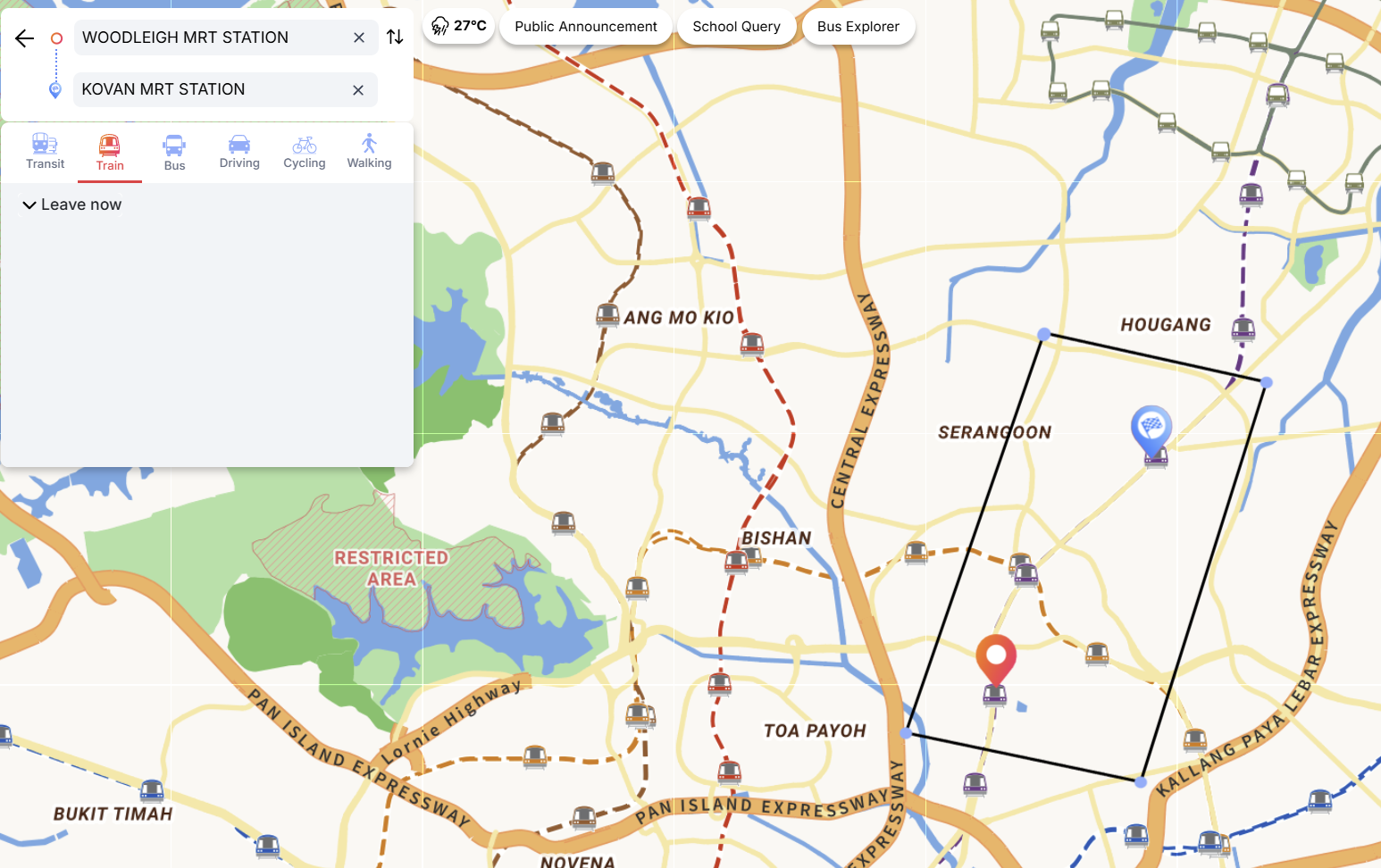Open School Query
The image size is (1381, 868).
[x=737, y=27]
